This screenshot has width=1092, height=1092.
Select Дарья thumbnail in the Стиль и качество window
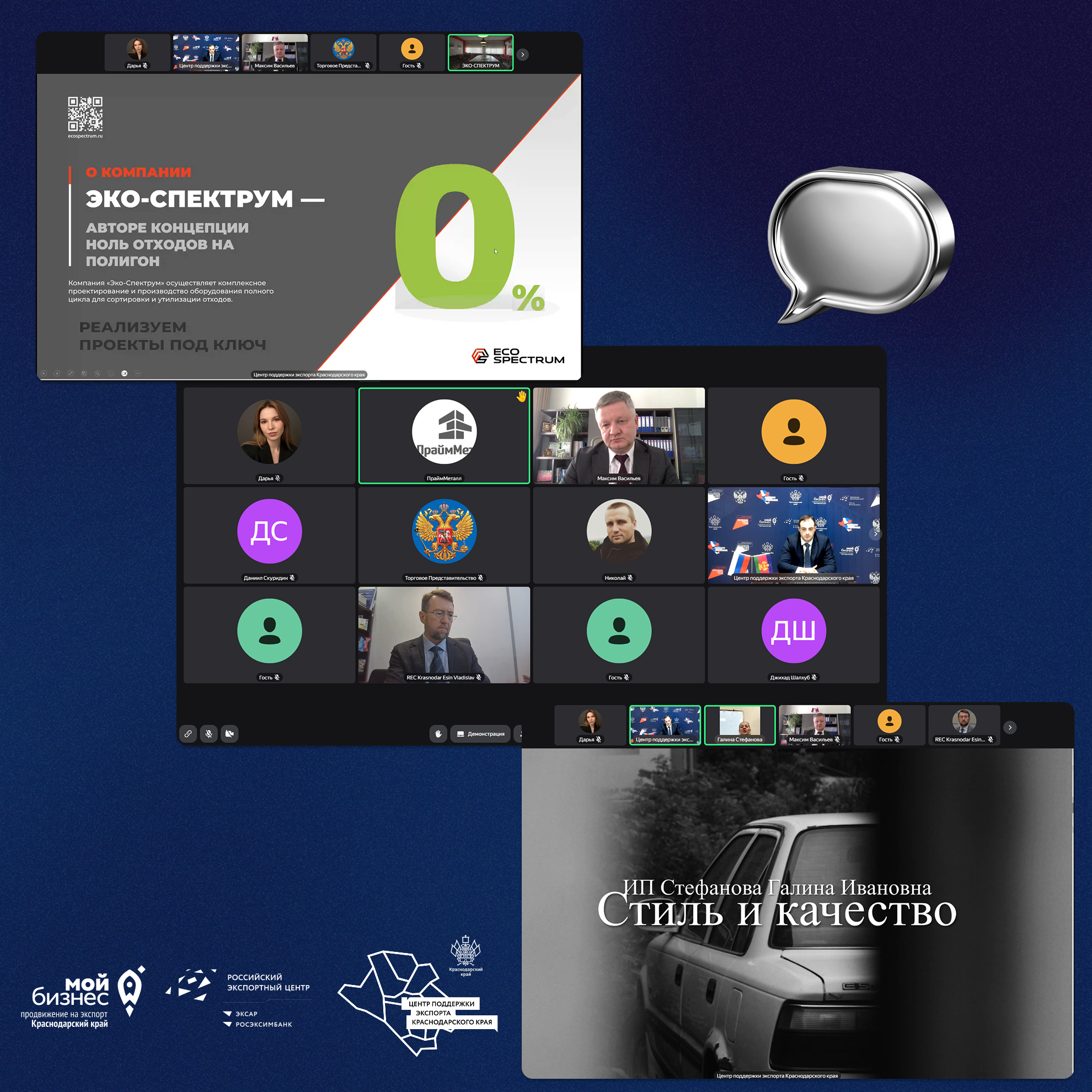(590, 725)
